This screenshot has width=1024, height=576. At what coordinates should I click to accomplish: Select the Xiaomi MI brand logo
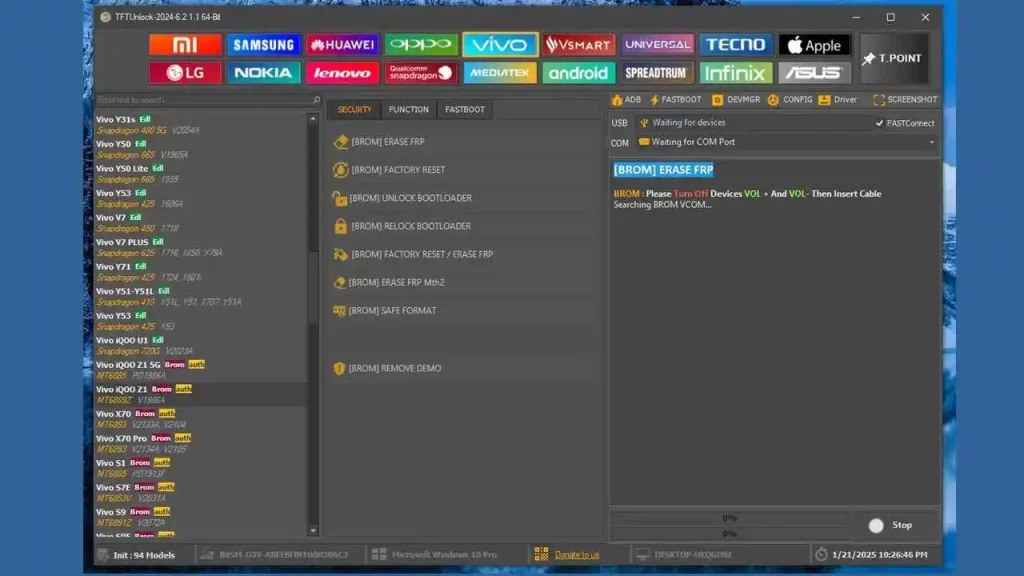click(185, 44)
